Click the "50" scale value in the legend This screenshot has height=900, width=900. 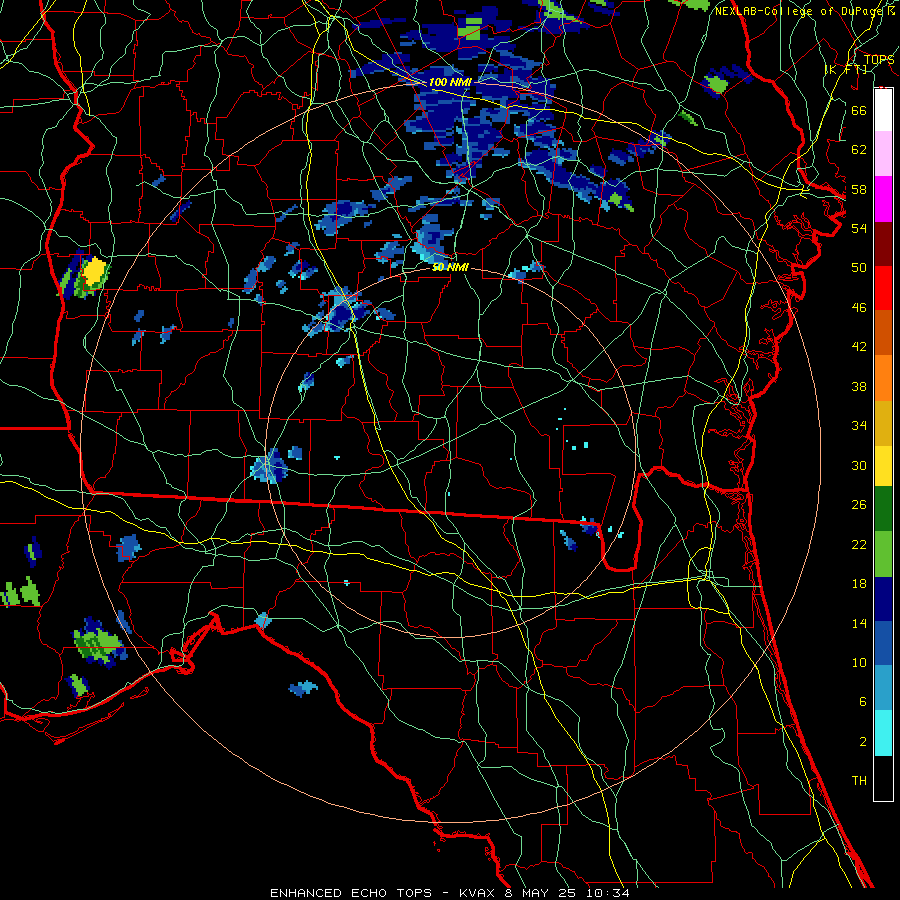point(859,268)
